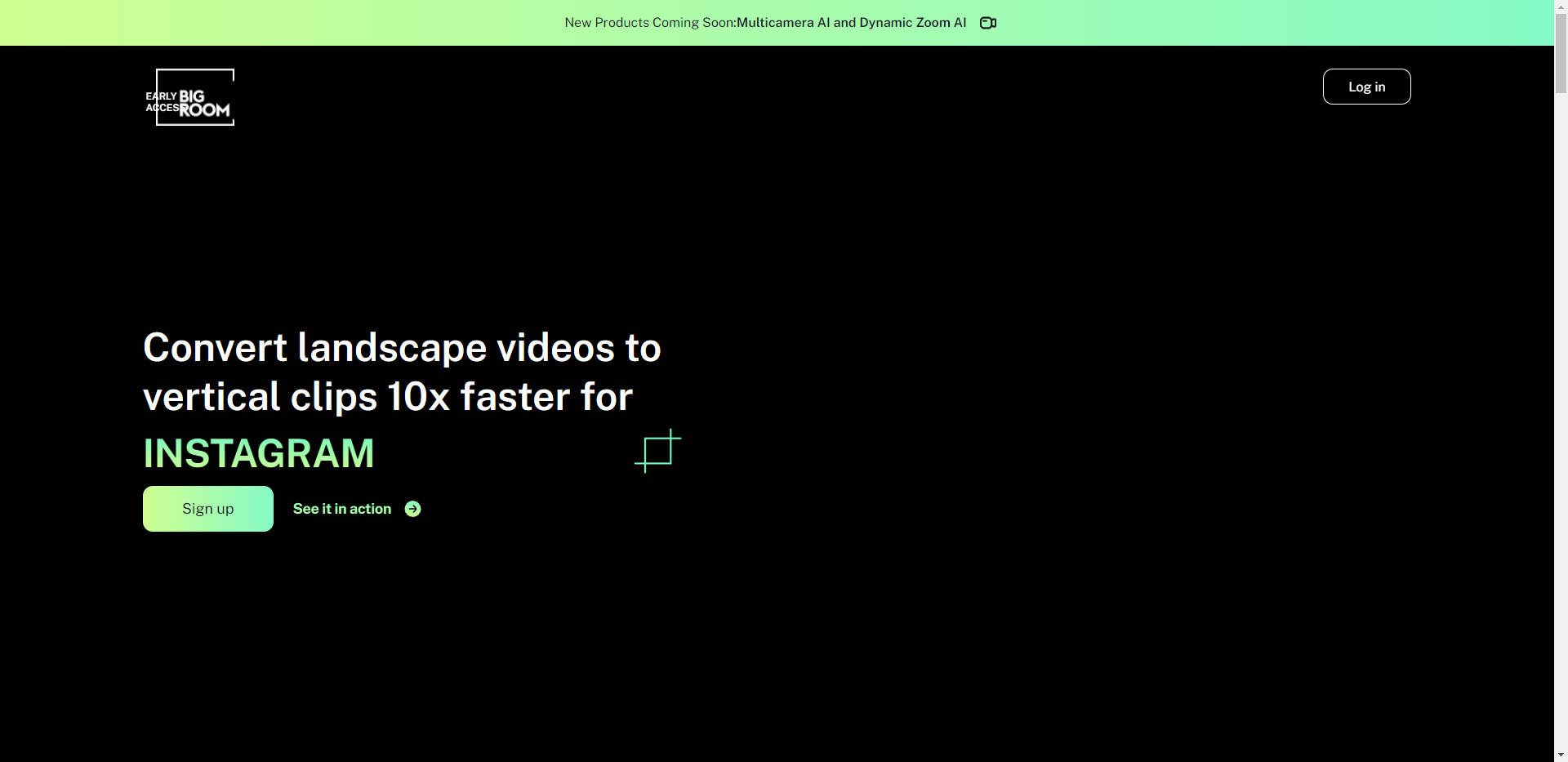Click the New Products Coming Soon text
Screen dimensions: 1568x762
pos(649,23)
